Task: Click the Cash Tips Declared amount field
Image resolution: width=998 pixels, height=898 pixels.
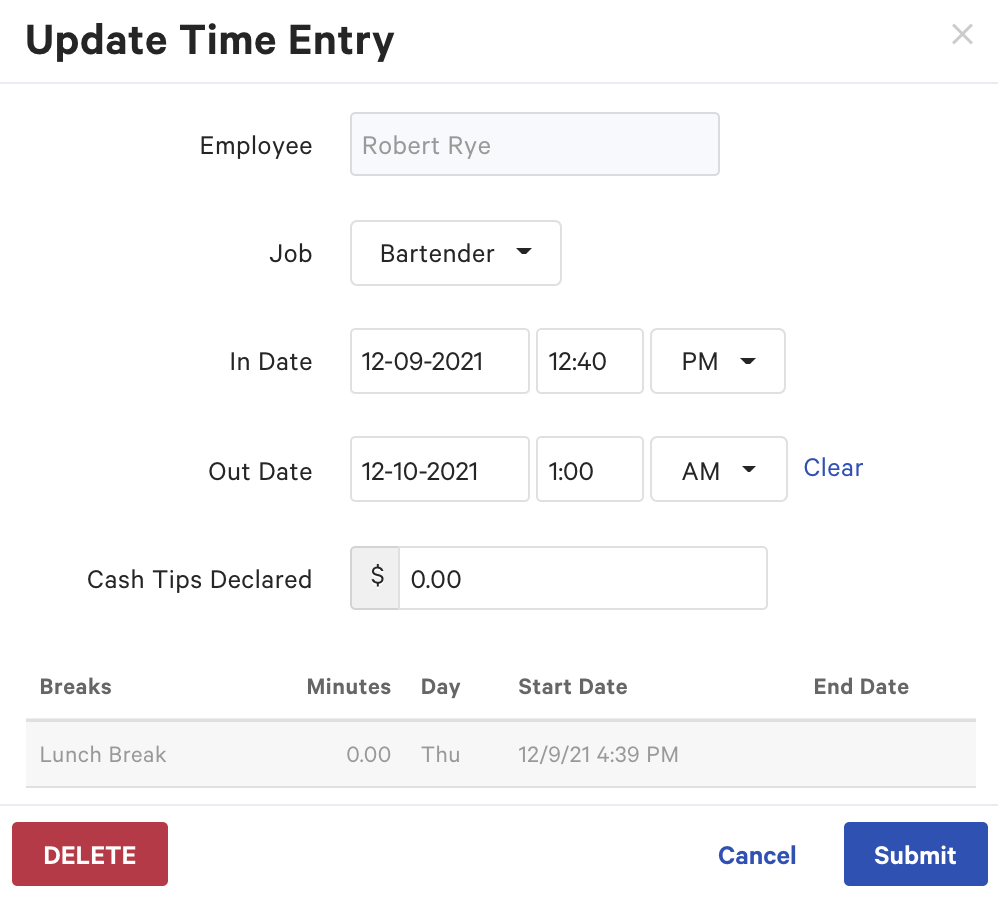Action: coord(582,578)
